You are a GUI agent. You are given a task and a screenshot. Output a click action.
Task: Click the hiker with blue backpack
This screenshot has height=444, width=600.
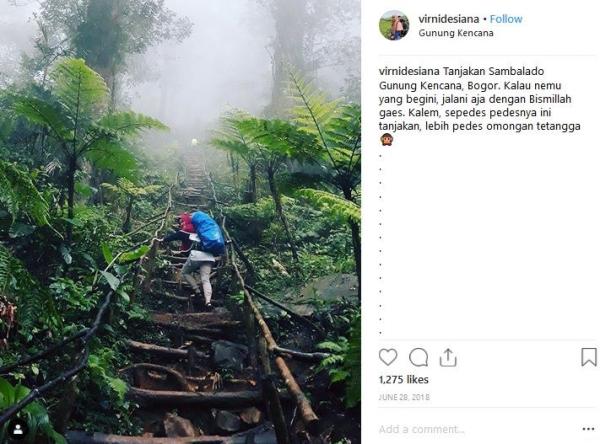tap(201, 250)
